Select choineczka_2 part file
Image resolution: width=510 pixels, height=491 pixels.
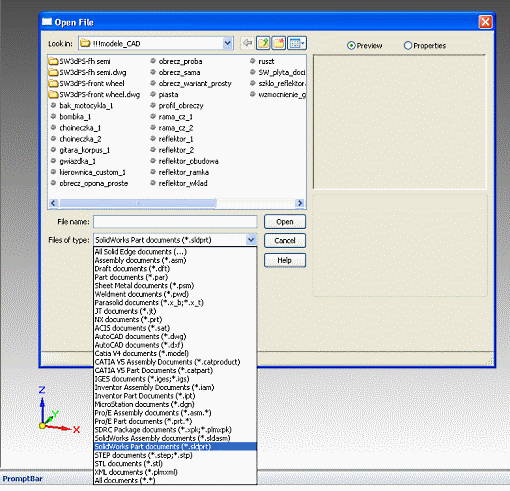76,139
